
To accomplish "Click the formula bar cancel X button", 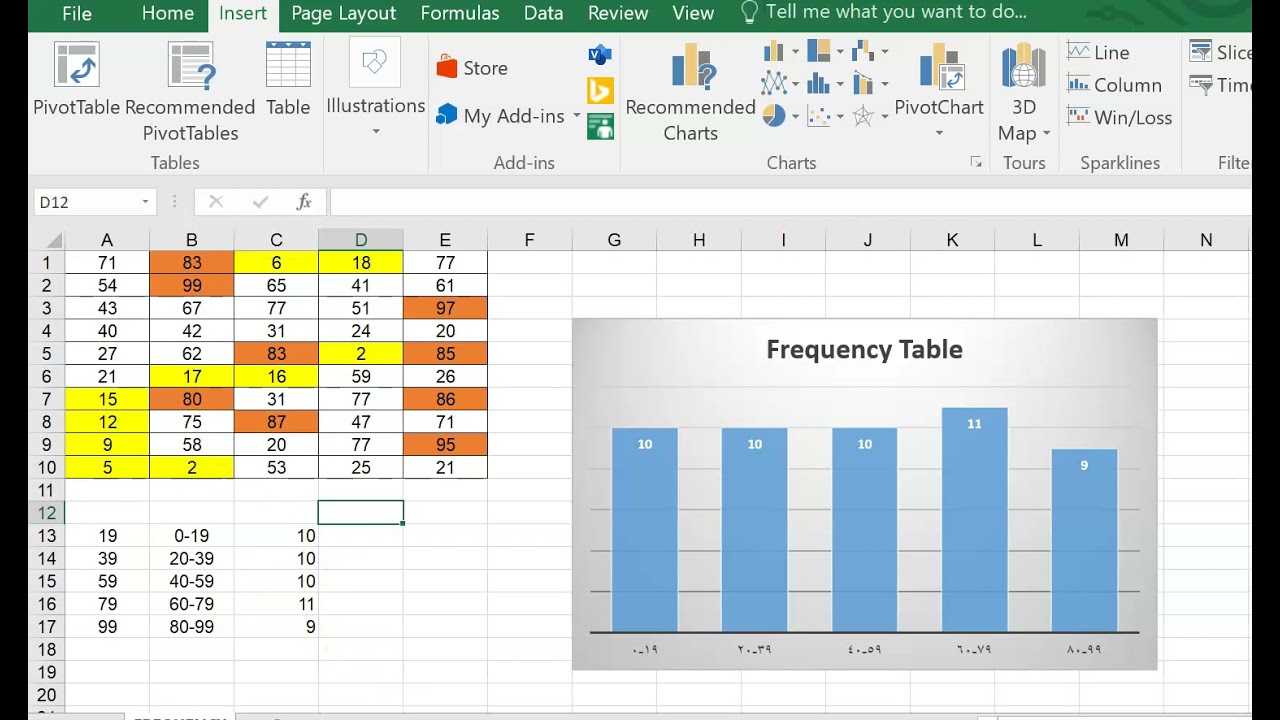I will click(215, 202).
